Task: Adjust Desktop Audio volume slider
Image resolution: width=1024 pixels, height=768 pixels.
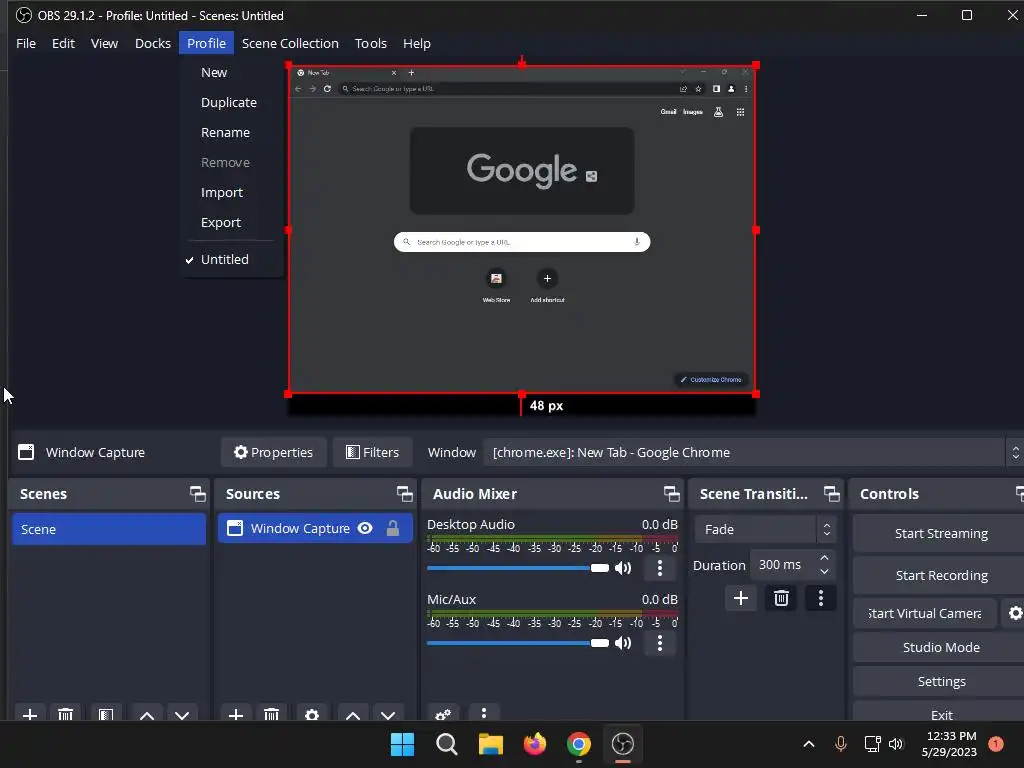Action: pyautogui.click(x=517, y=568)
